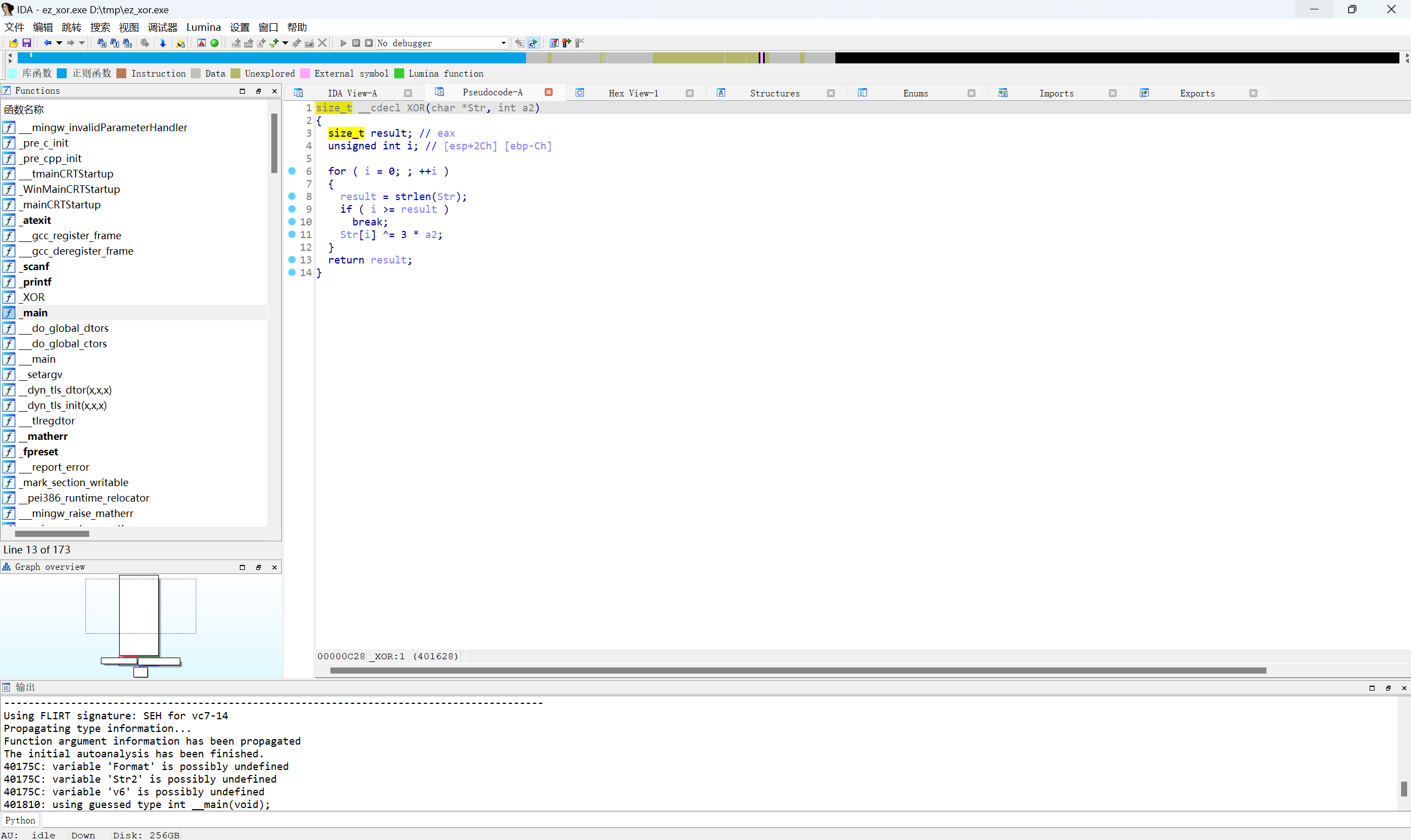Click the Instruction brown color swatch
This screenshot has width=1411, height=840.
(121, 74)
